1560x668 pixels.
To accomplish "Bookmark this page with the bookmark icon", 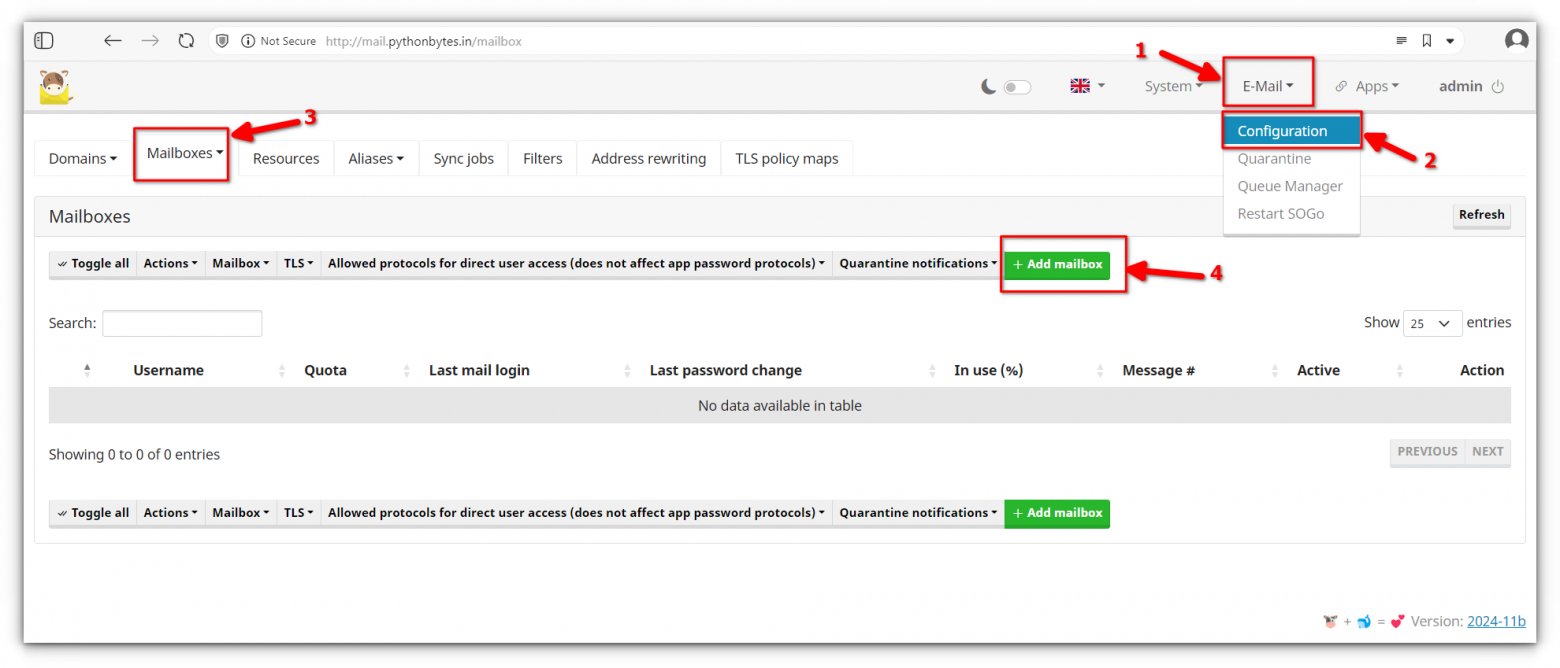I will [x=1427, y=41].
